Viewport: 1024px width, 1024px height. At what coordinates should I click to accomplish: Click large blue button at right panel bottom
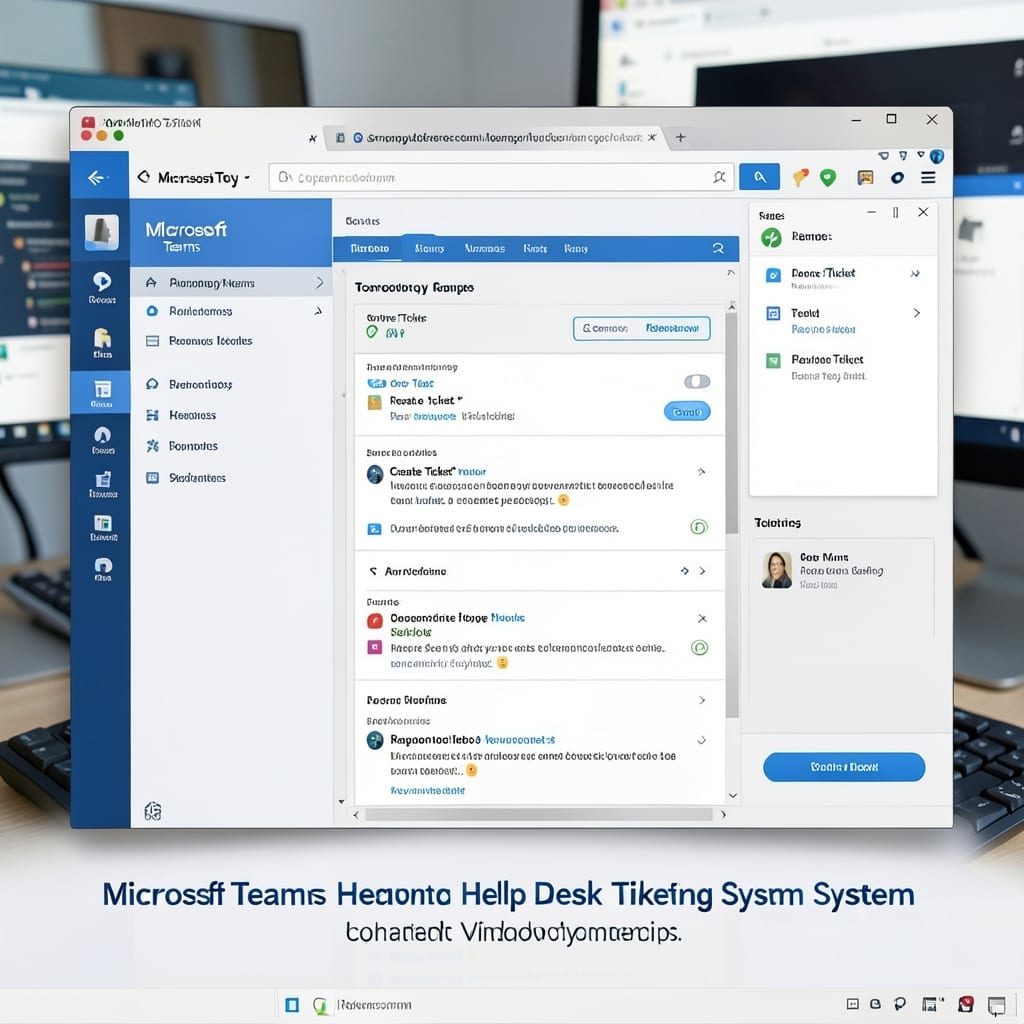pos(844,767)
